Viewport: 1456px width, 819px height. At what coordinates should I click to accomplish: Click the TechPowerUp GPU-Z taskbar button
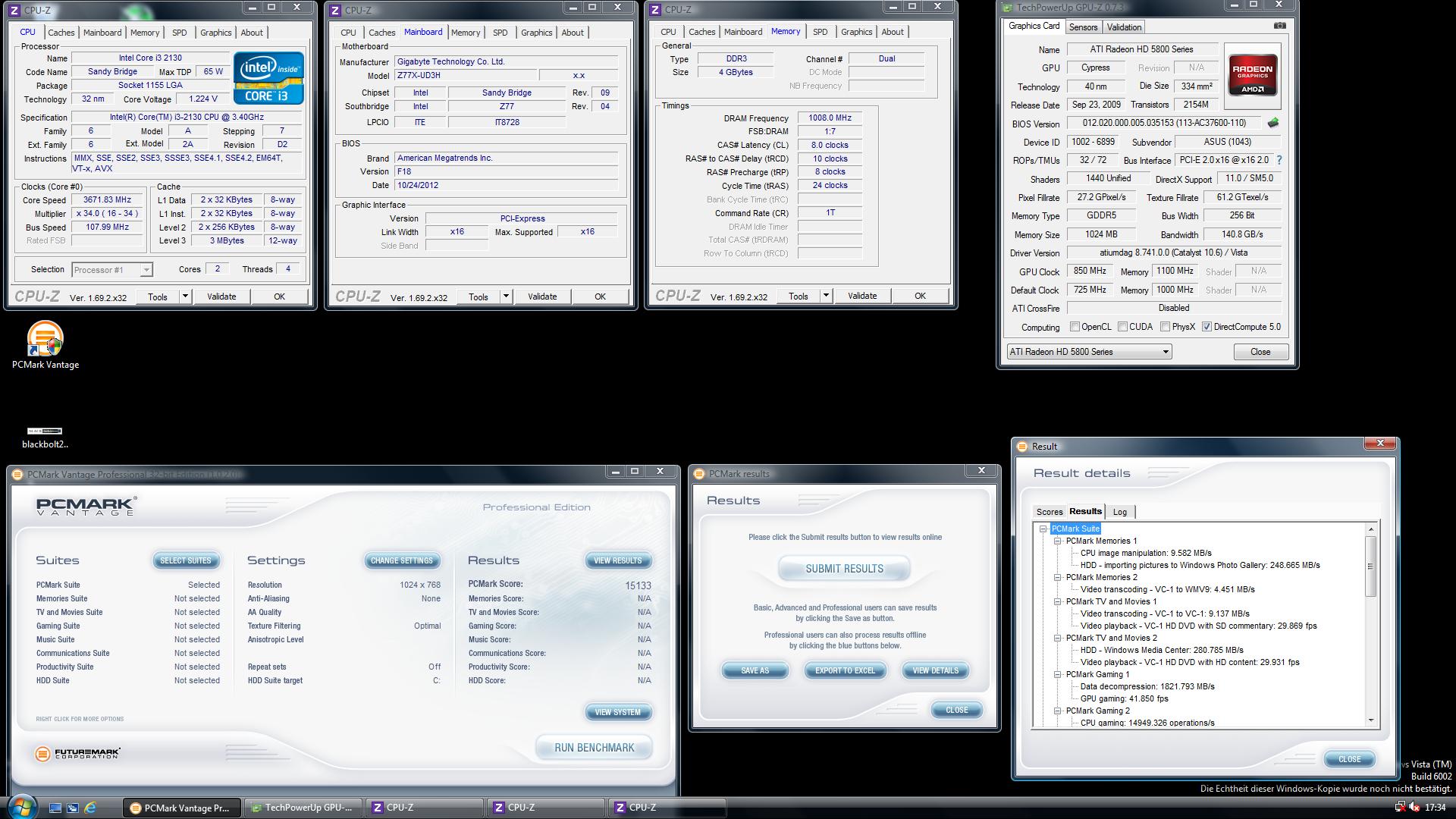[x=302, y=808]
